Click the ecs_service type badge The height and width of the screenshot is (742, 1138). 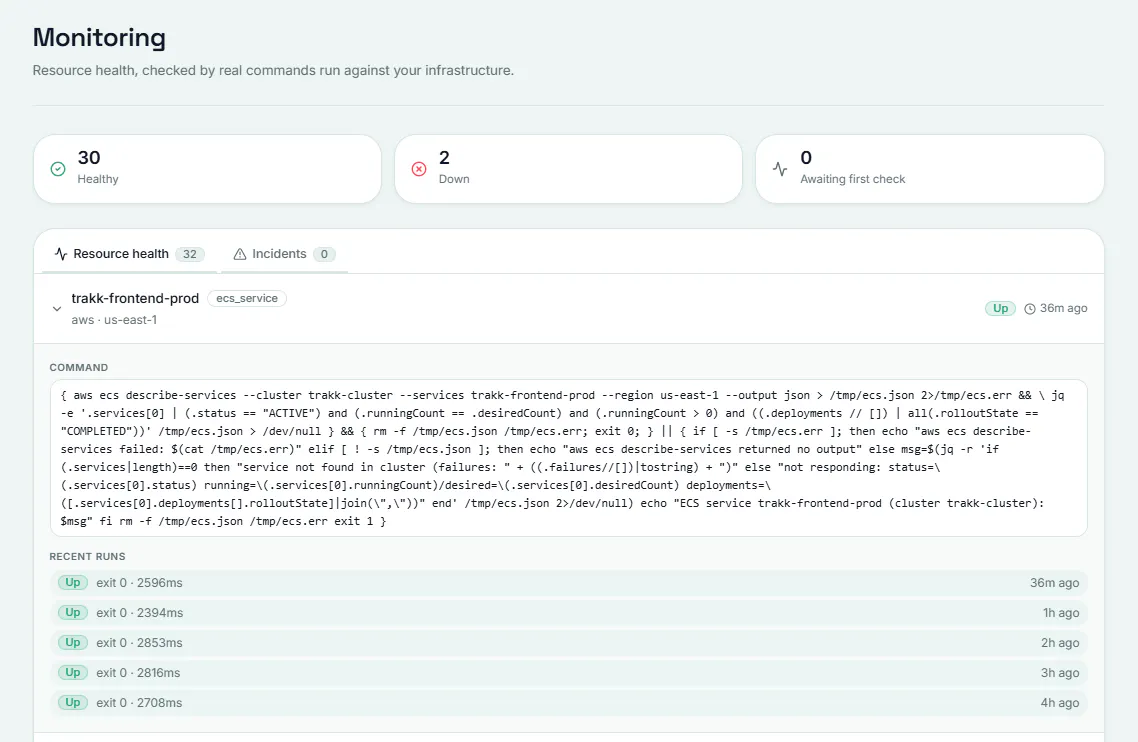point(247,298)
